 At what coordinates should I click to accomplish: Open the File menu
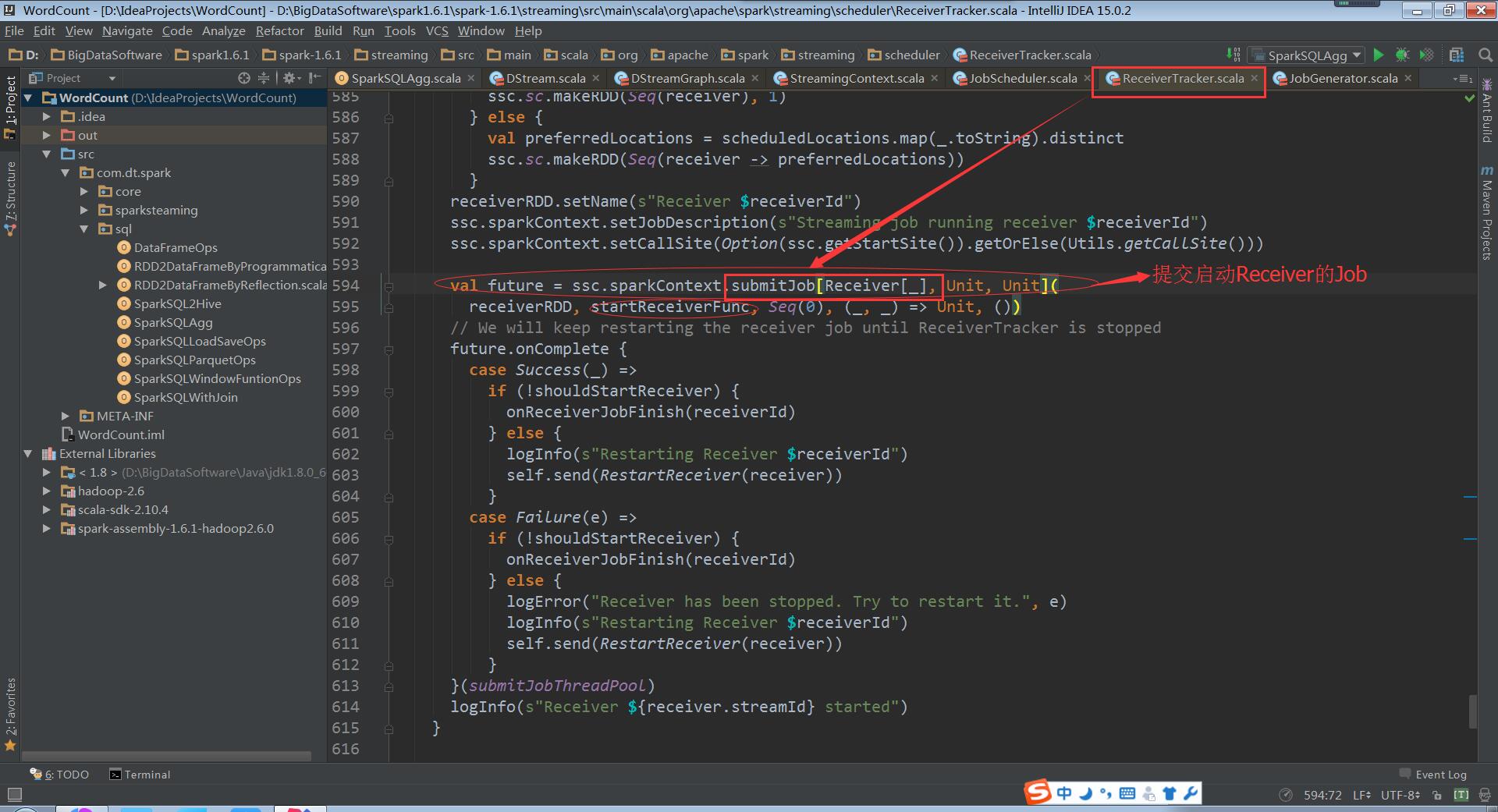[x=14, y=30]
